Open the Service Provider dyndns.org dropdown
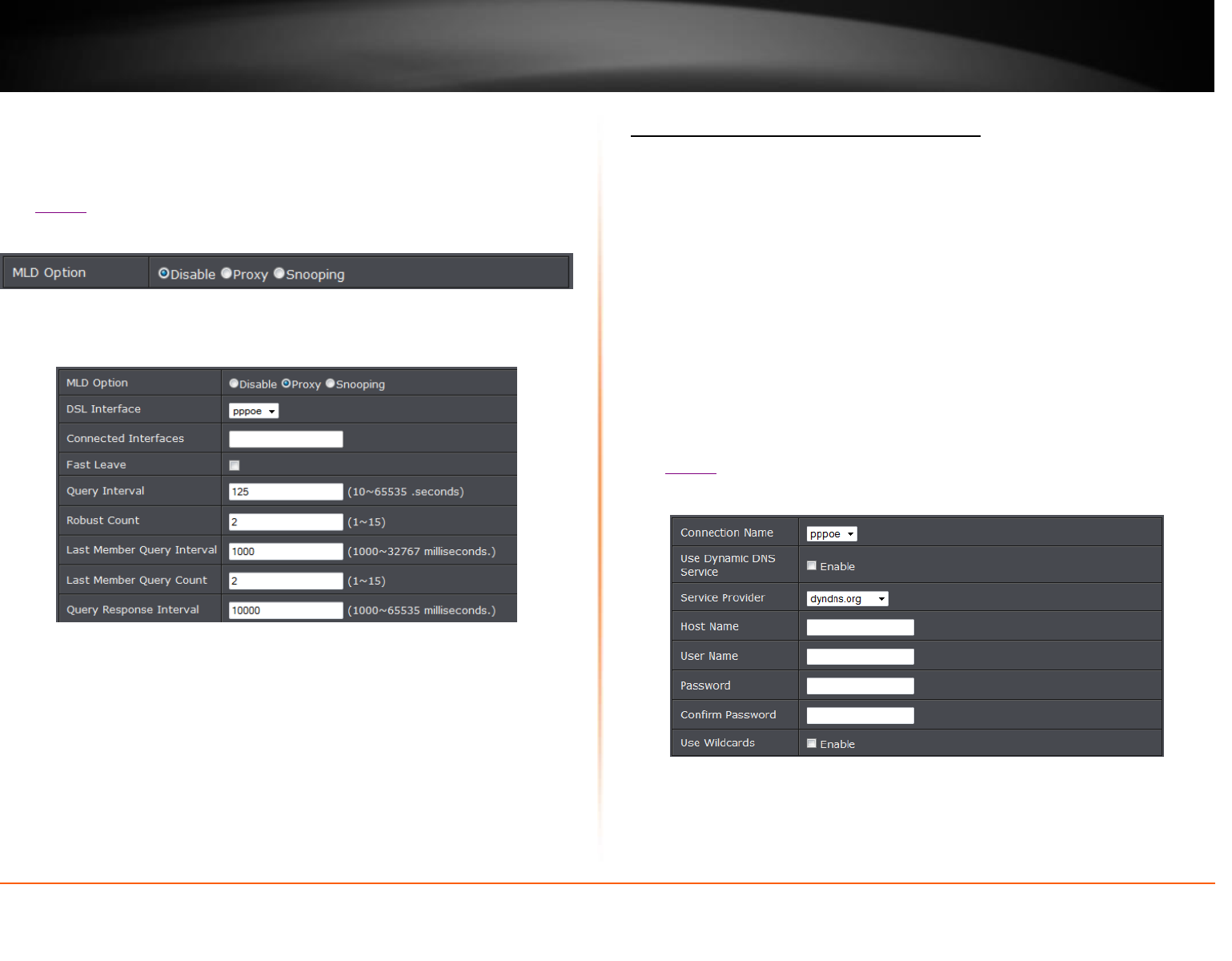This screenshot has width=1232, height=961. tap(848, 599)
